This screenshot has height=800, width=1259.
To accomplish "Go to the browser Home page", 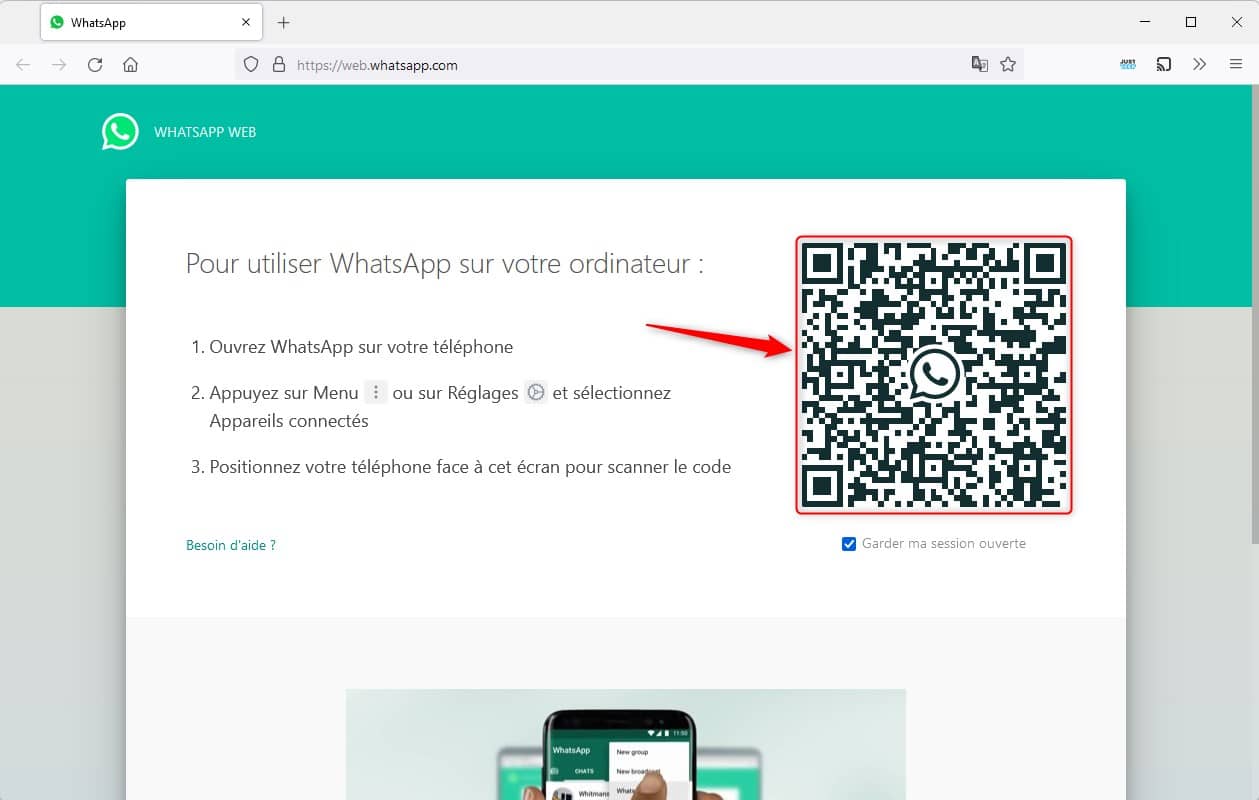I will point(130,65).
